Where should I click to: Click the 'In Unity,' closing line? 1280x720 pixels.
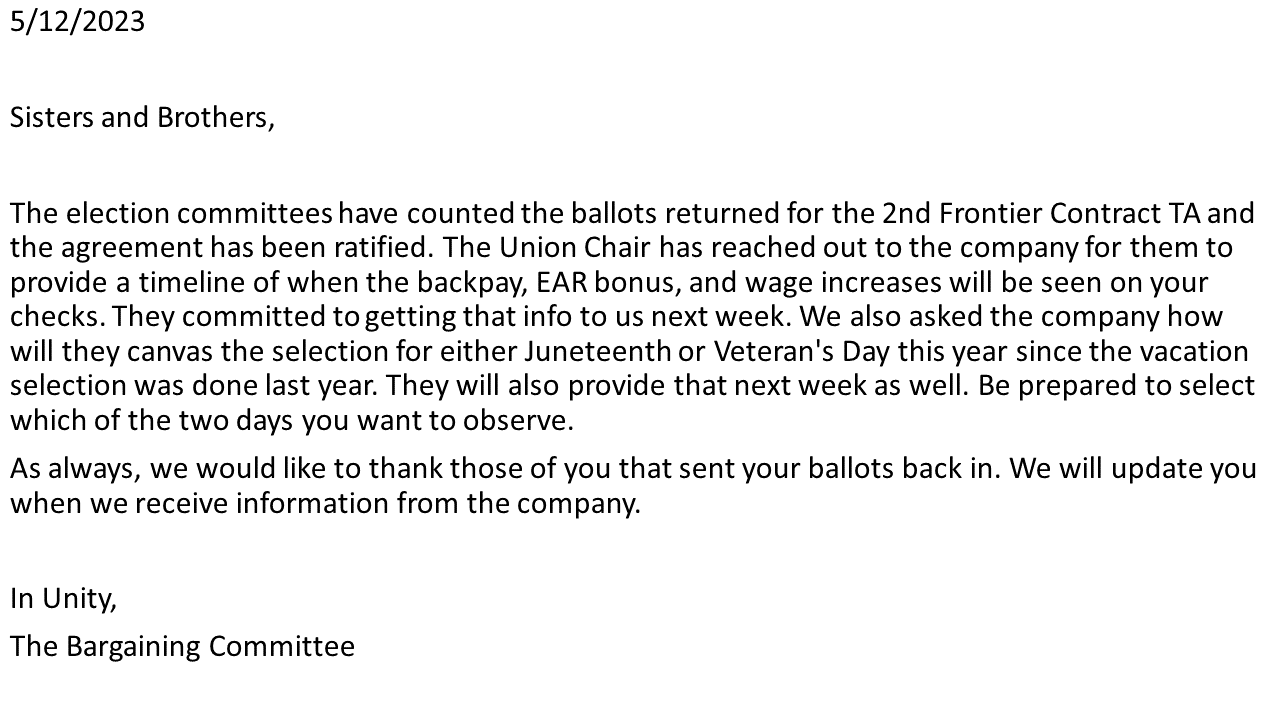pyautogui.click(x=64, y=598)
